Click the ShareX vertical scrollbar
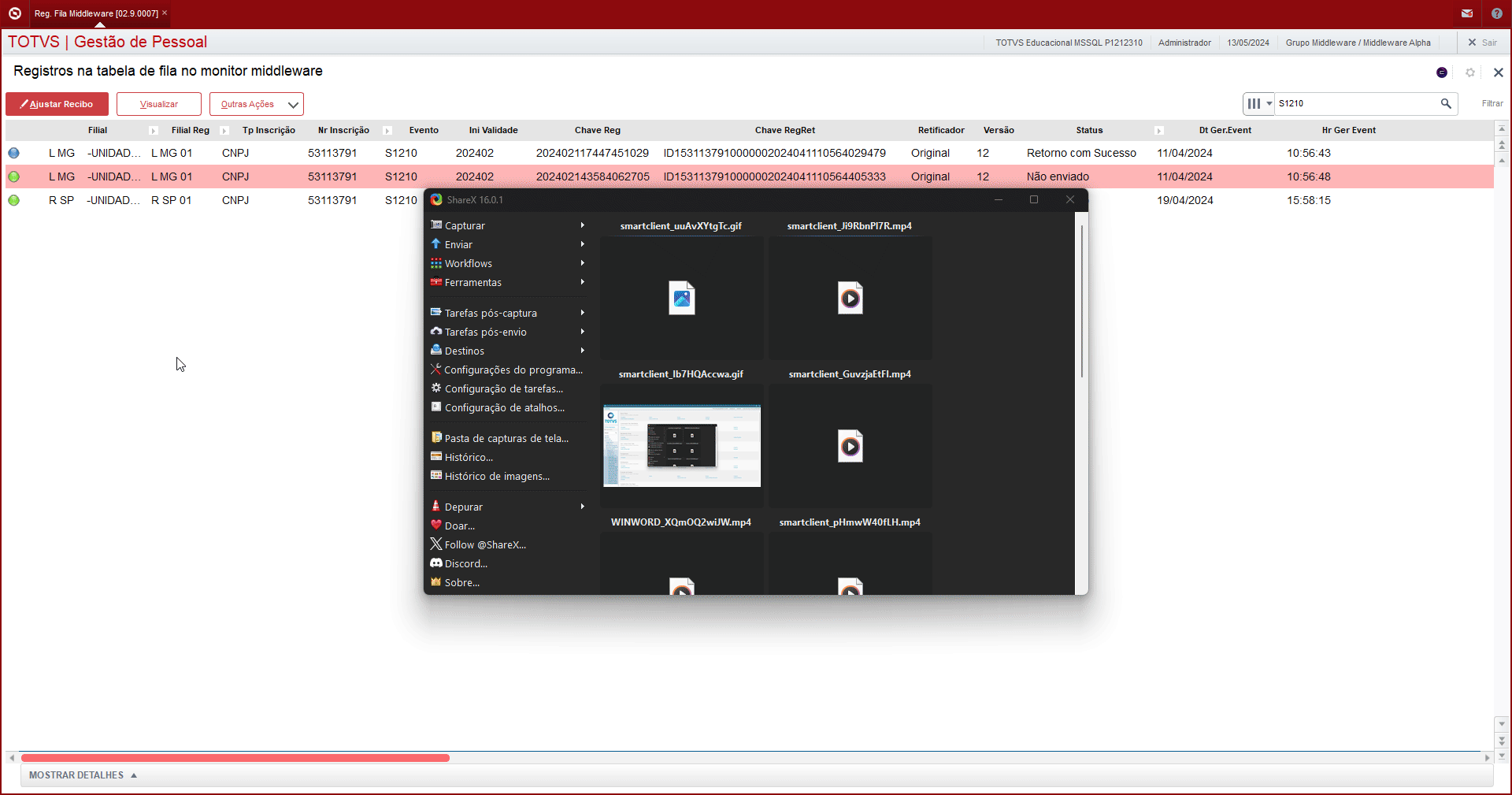This screenshot has width=1512, height=795. pyautogui.click(x=1082, y=301)
